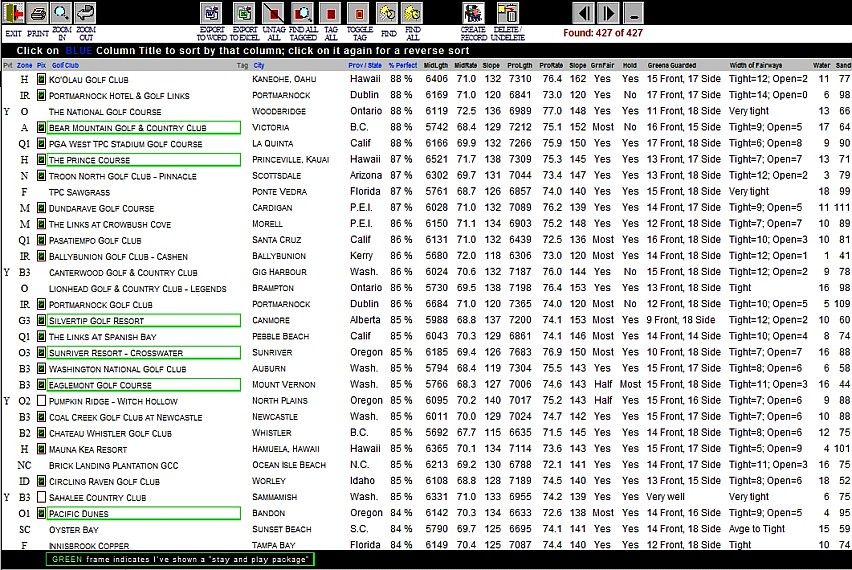Sort by Prov / State column header
Viewport: 852px width, 570px height.
(x=365, y=65)
